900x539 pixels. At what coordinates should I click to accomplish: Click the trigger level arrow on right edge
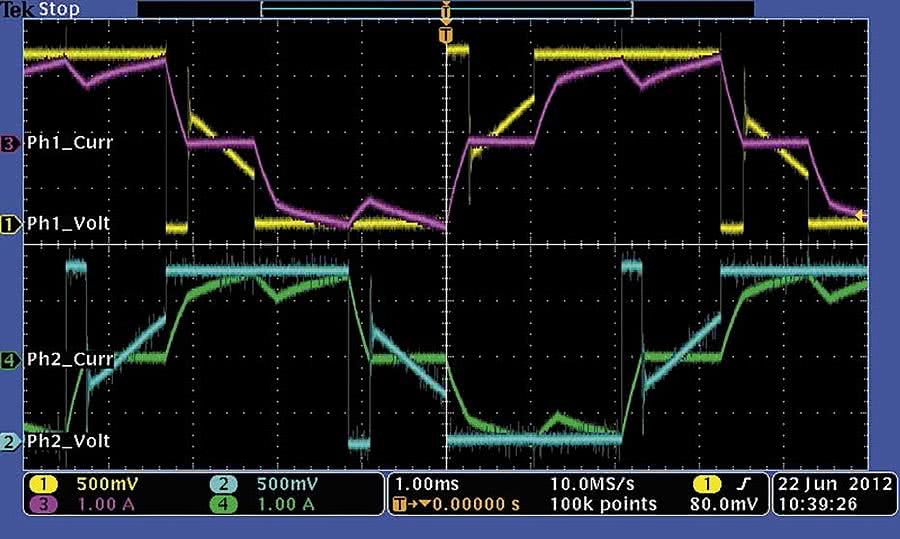coord(860,214)
